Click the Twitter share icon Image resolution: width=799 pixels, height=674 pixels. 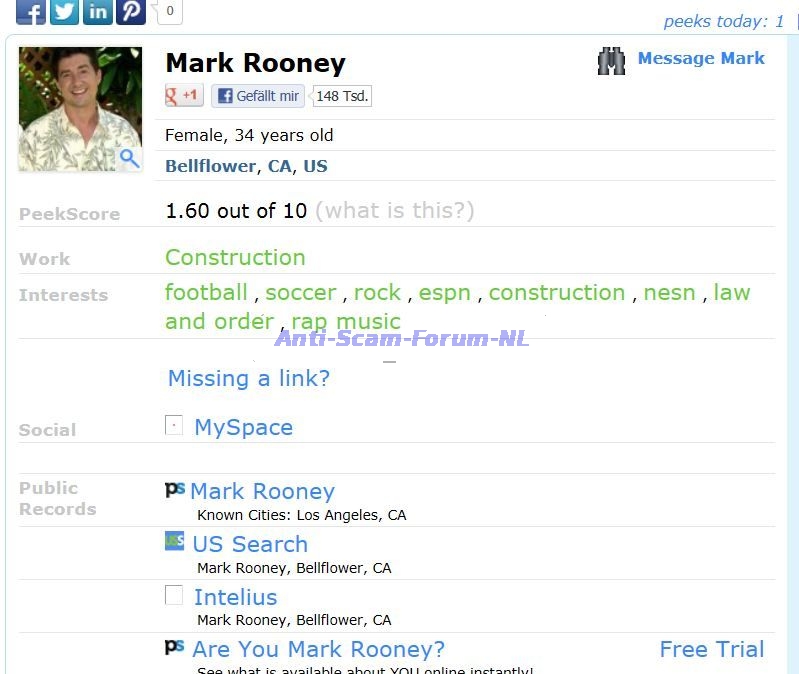click(65, 11)
